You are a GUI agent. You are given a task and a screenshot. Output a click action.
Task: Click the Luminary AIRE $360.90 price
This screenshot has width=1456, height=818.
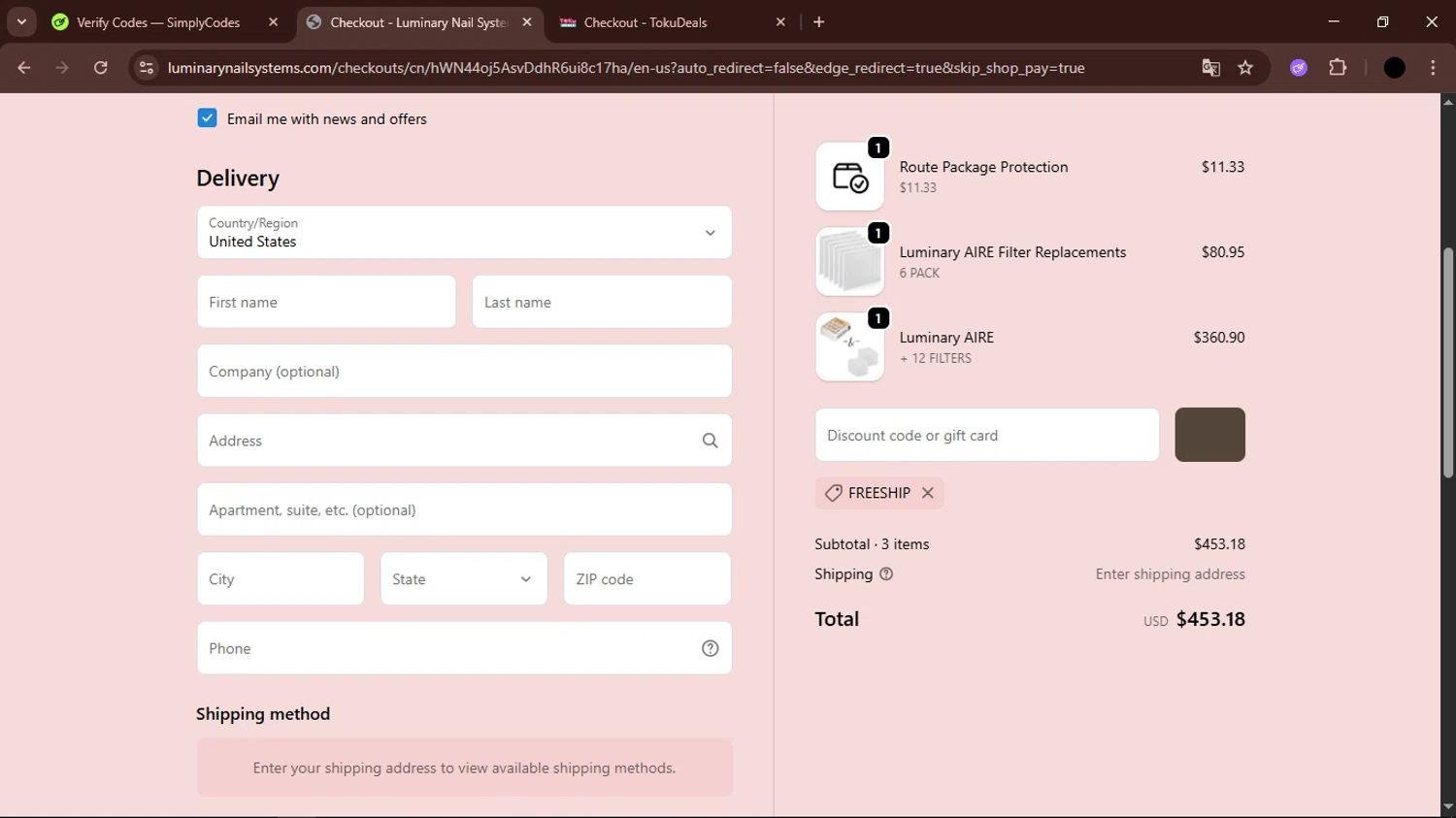1219,338
